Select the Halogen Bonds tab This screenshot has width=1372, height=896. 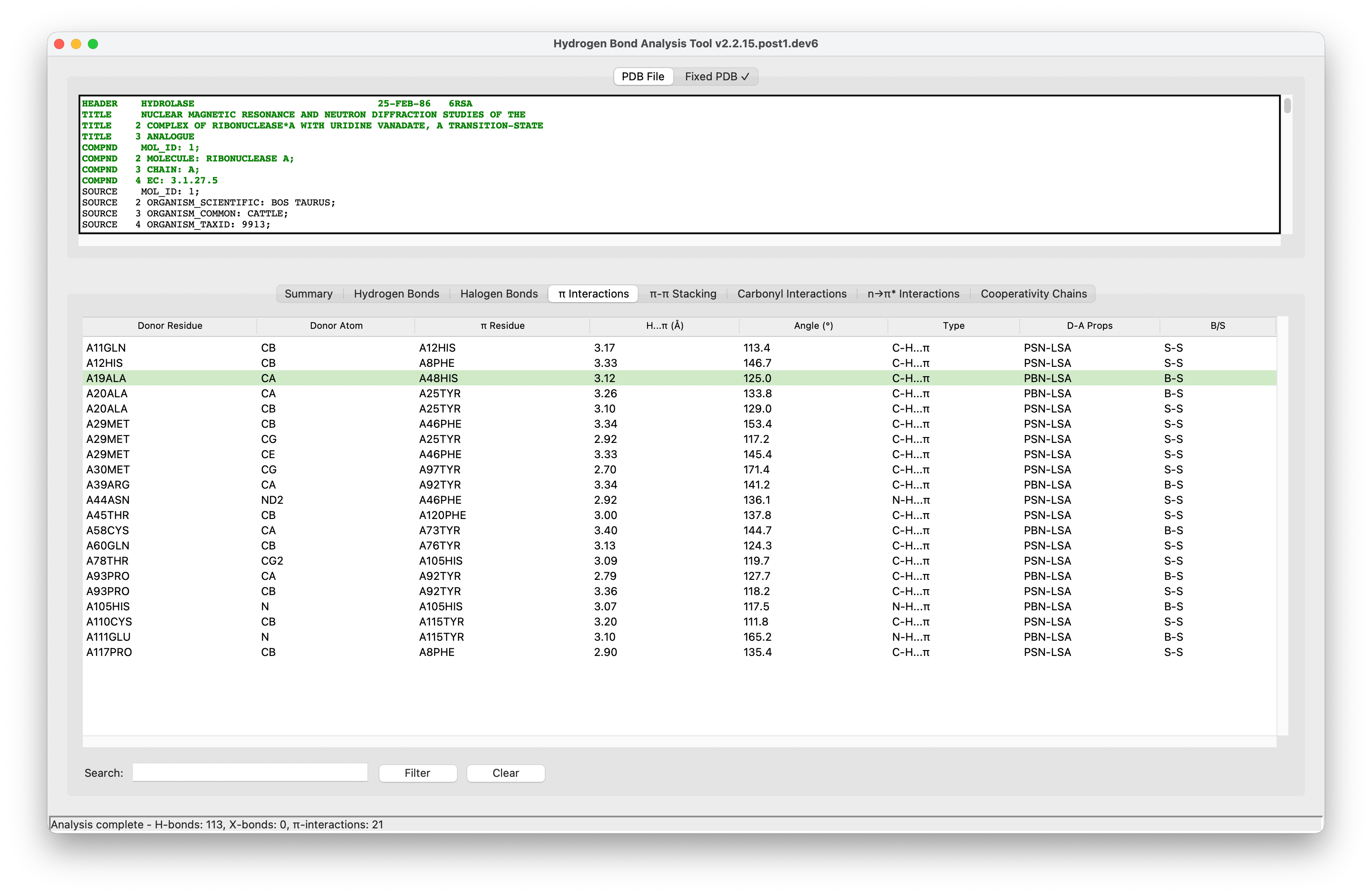click(498, 294)
